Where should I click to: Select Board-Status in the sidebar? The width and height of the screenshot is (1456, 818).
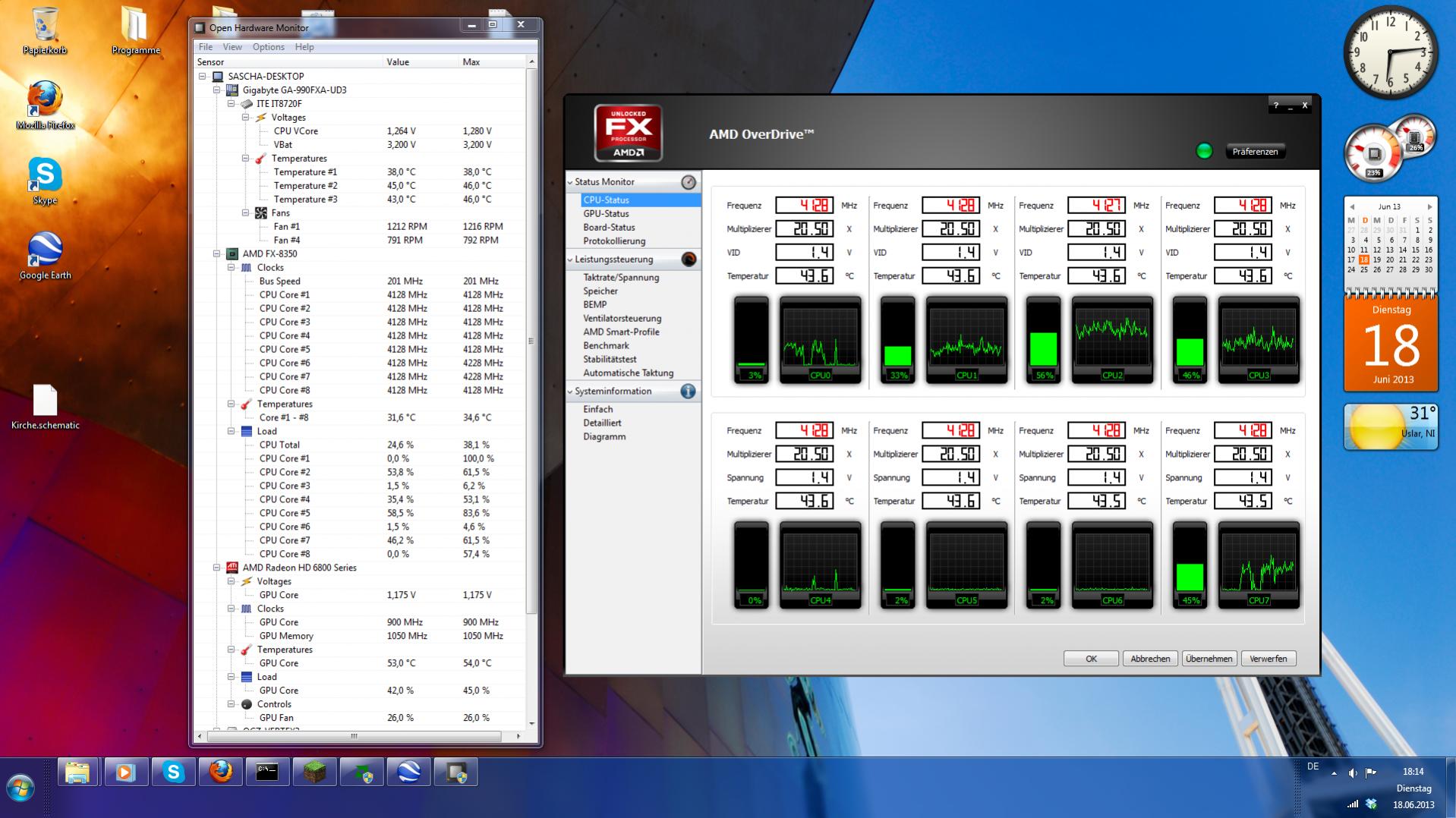(609, 228)
